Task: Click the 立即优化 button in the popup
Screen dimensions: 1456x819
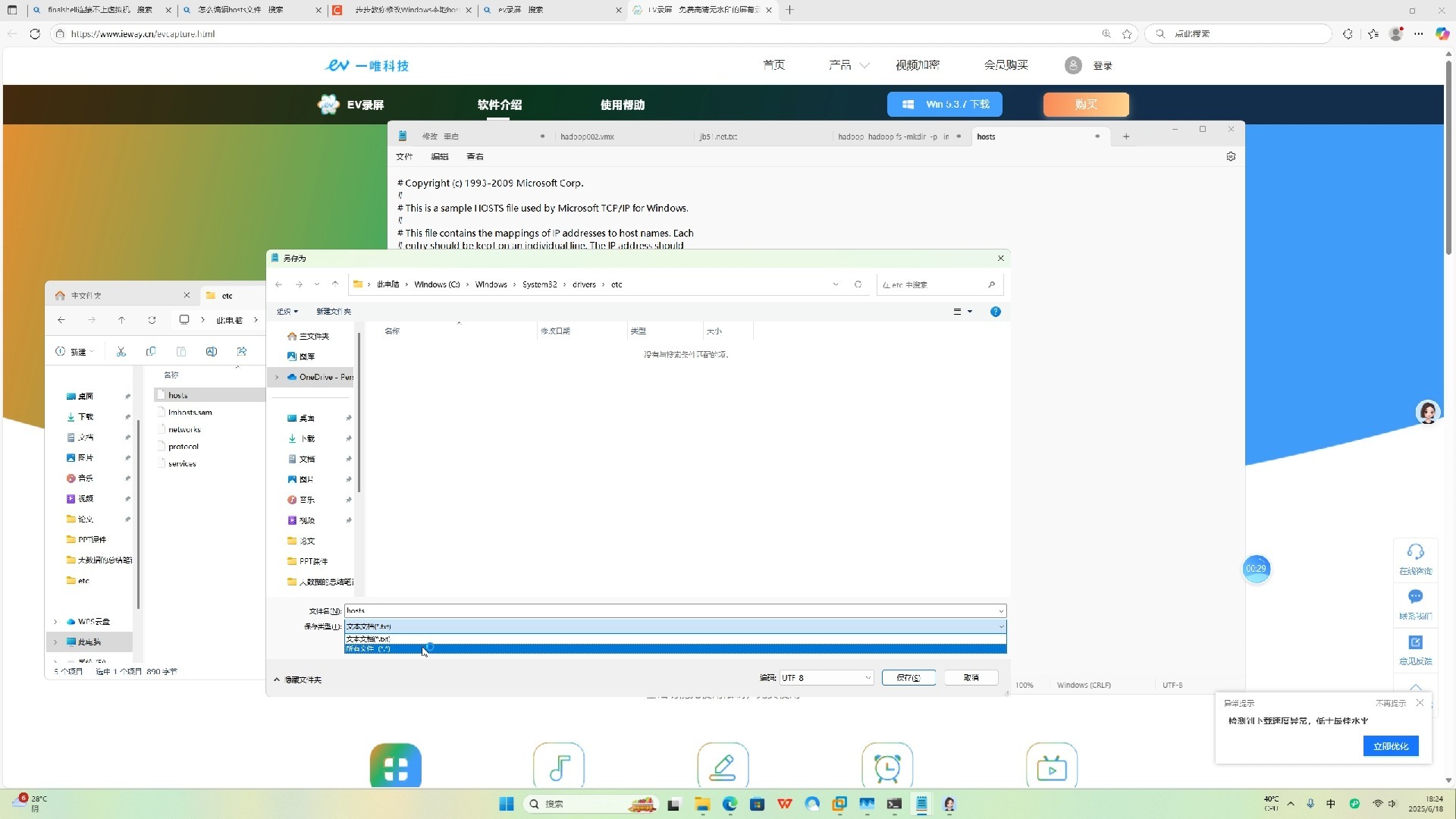Action: coord(1391,746)
